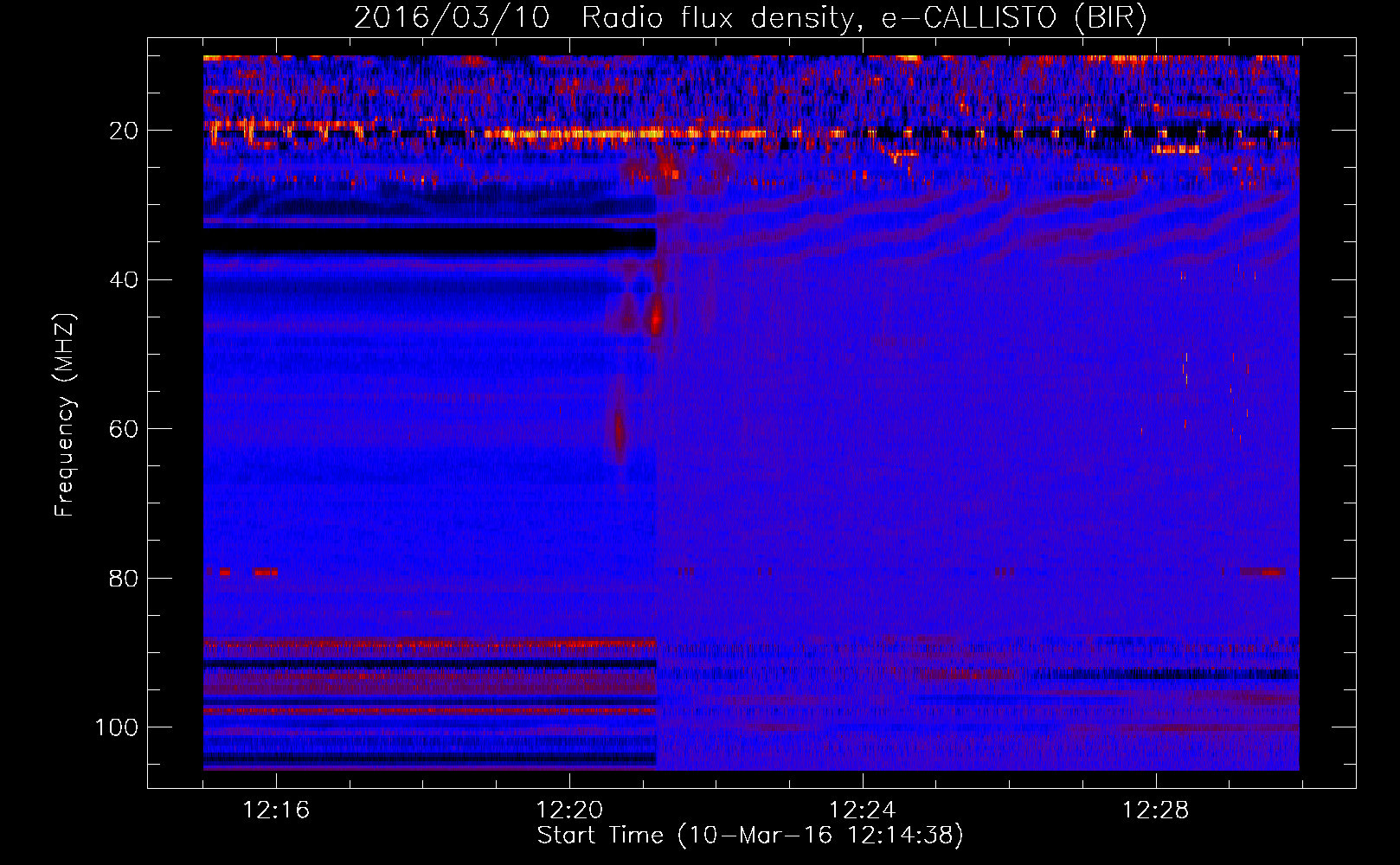Click the 20 MHz frequency tick label
The image size is (1400, 865).
click(124, 131)
